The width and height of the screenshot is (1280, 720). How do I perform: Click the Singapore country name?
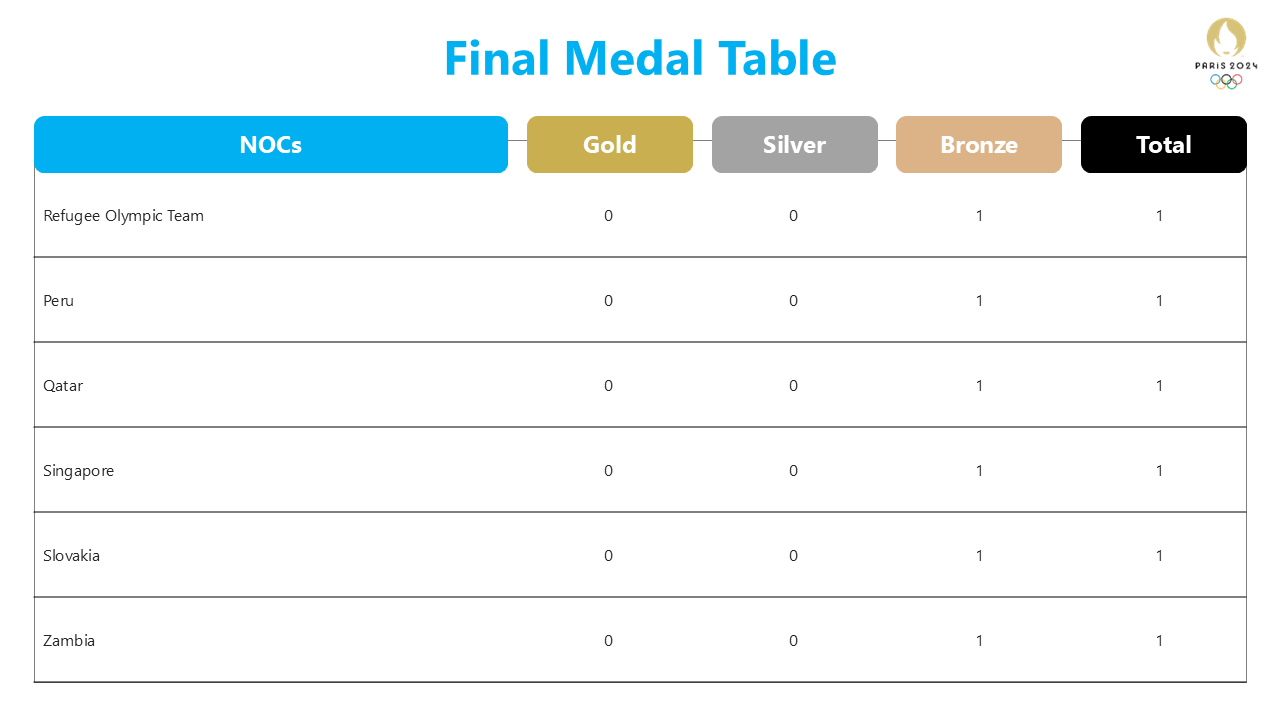click(x=78, y=471)
